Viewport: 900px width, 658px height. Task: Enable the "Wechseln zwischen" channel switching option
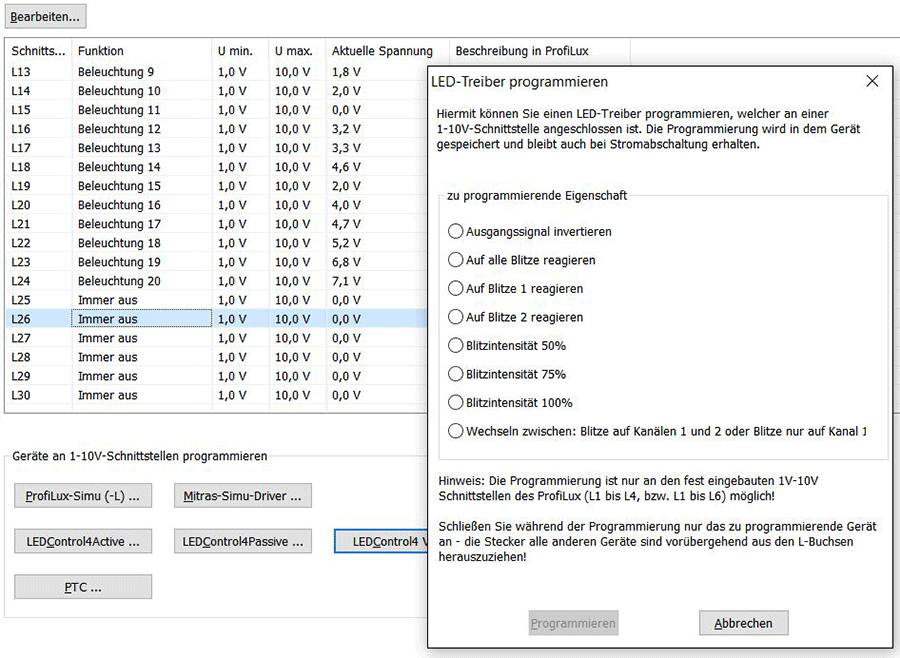[457, 430]
